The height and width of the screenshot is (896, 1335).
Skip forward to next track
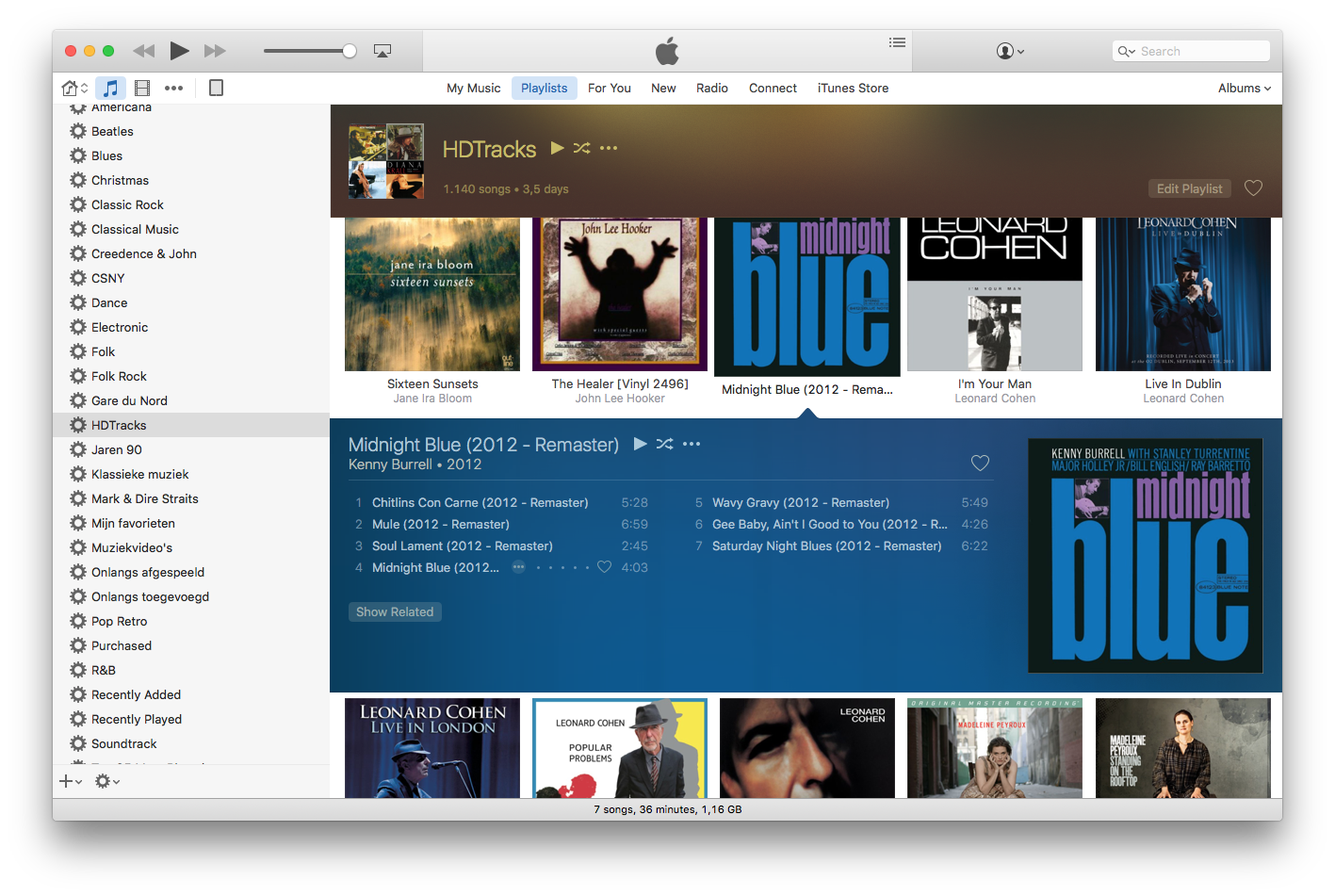pyautogui.click(x=215, y=51)
